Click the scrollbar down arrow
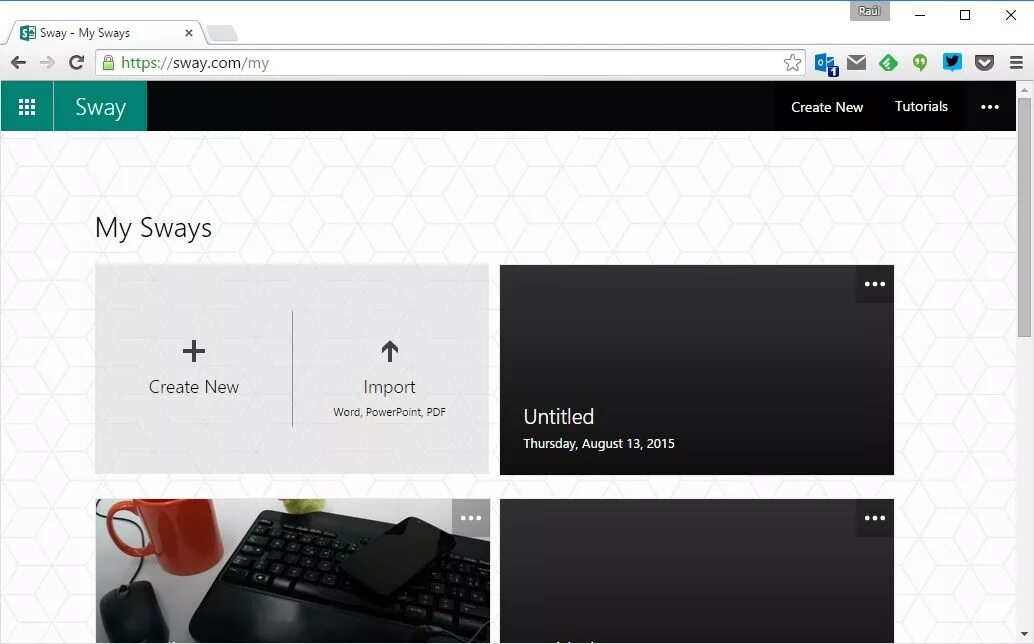 pos(1023,634)
